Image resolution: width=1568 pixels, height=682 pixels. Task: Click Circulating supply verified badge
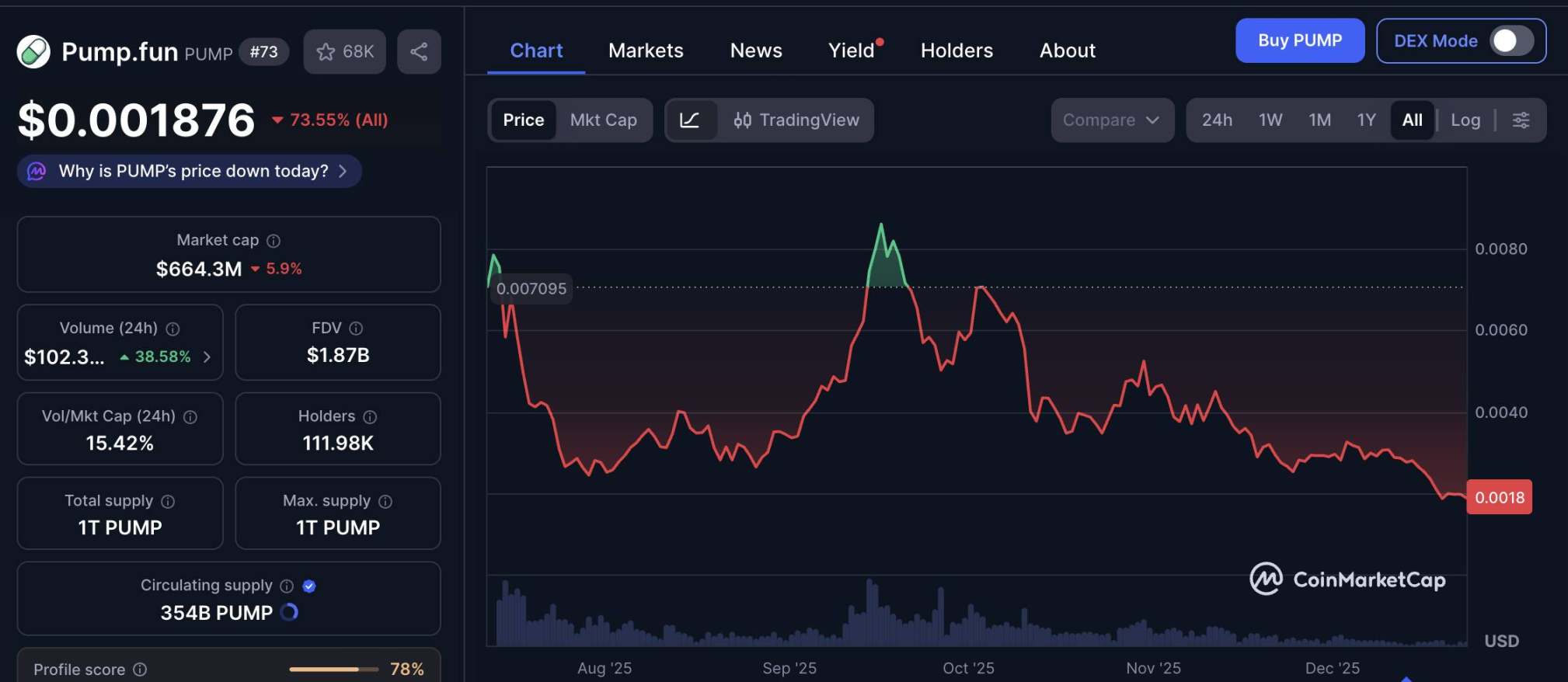pos(309,586)
